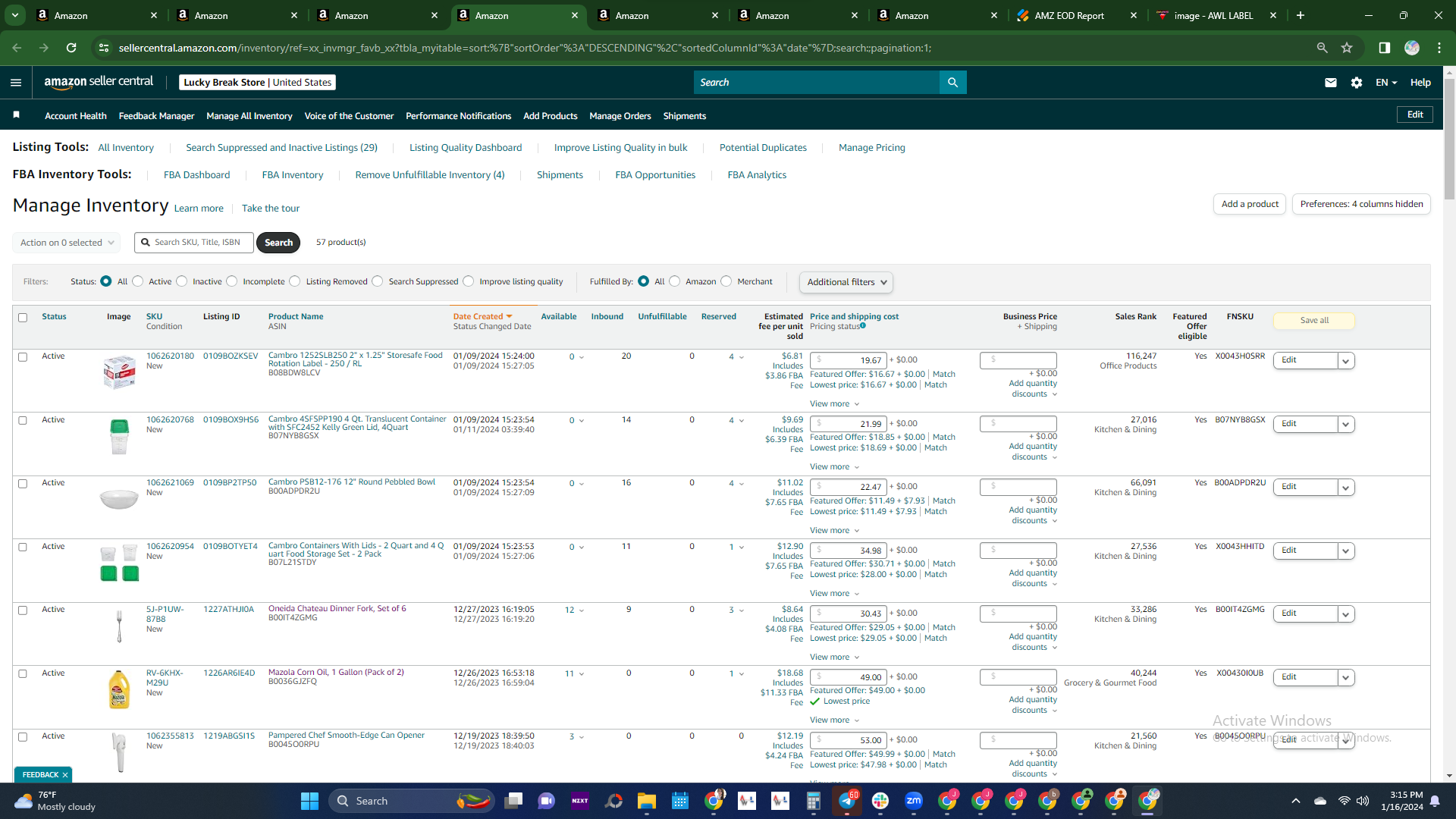This screenshot has width=1456, height=819.
Task: Open the Cambro bowl product thumbnail
Action: (119, 499)
